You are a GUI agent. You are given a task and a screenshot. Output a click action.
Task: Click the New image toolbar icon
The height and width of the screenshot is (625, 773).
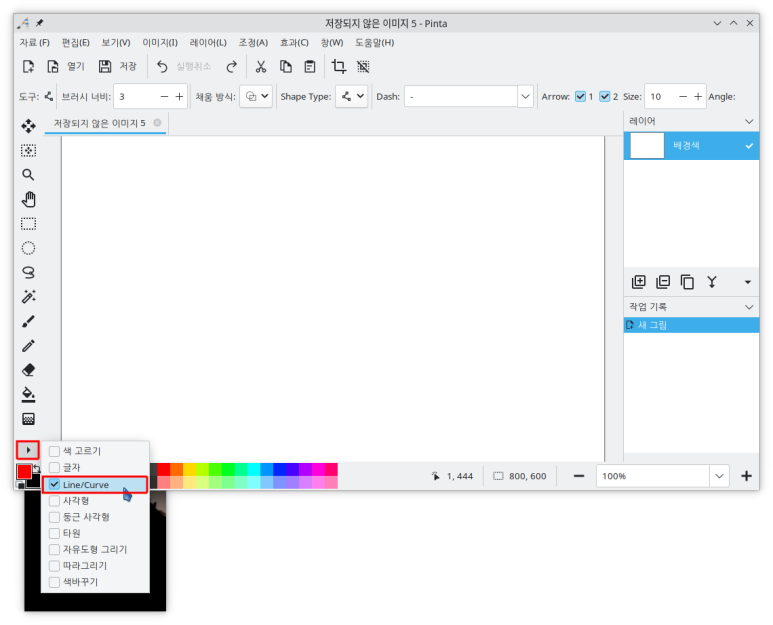(29, 66)
